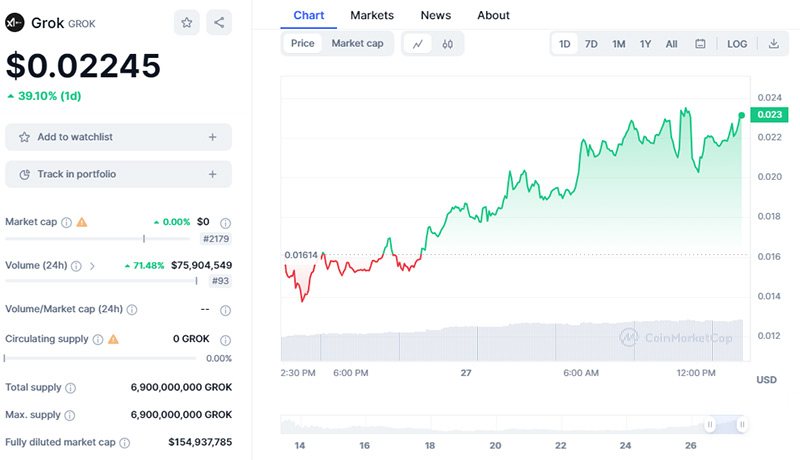This screenshot has width=800, height=460.
Task: Click the Market cap warning triangle icon
Action: point(82,222)
